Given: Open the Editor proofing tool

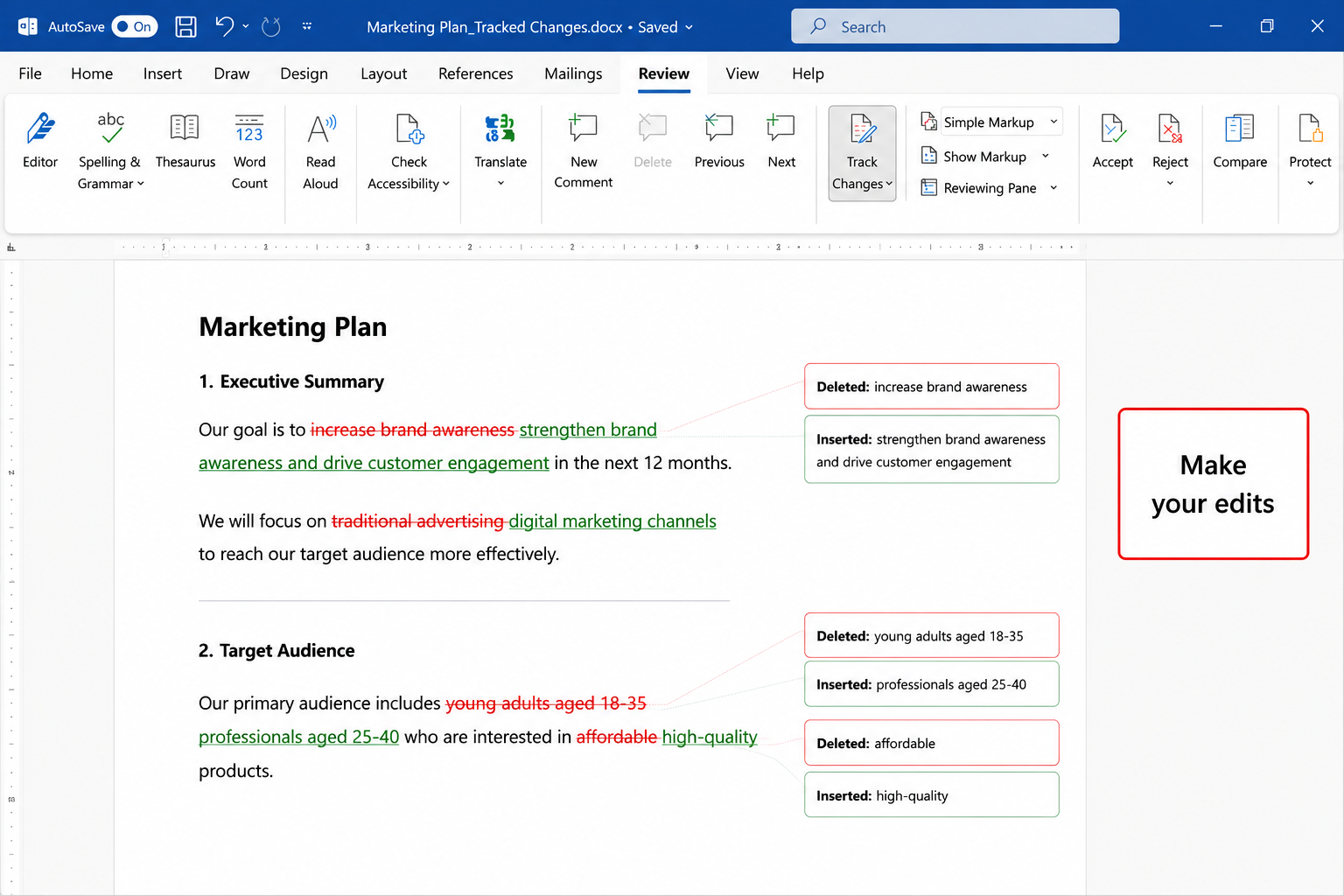Looking at the screenshot, I should tap(40, 140).
